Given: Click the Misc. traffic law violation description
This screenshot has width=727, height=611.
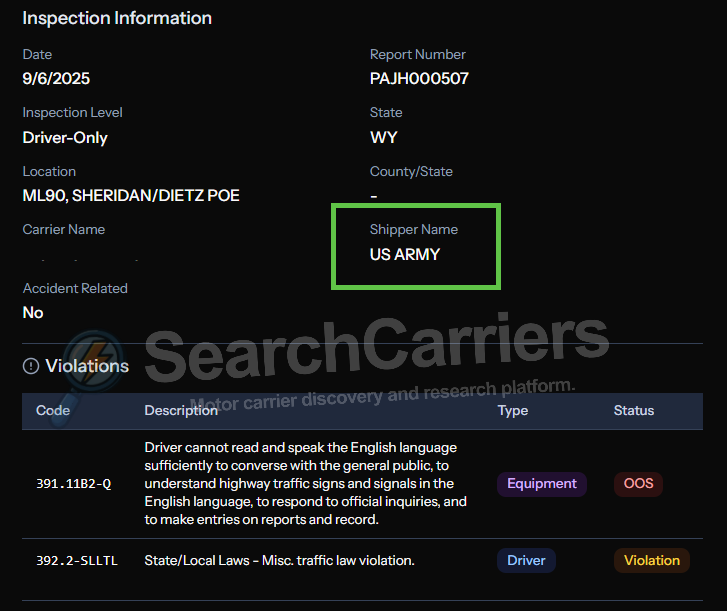Looking at the screenshot, I should (x=279, y=560).
